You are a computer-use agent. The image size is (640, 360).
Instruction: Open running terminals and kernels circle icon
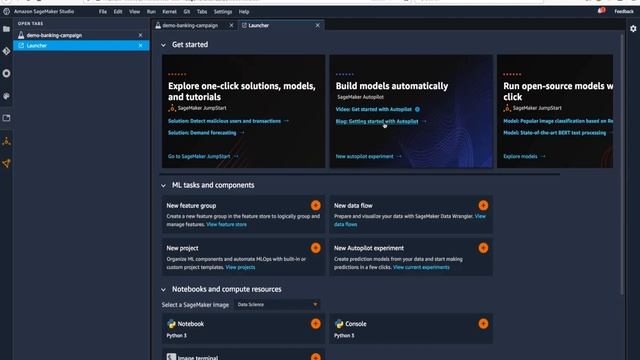[x=6, y=73]
